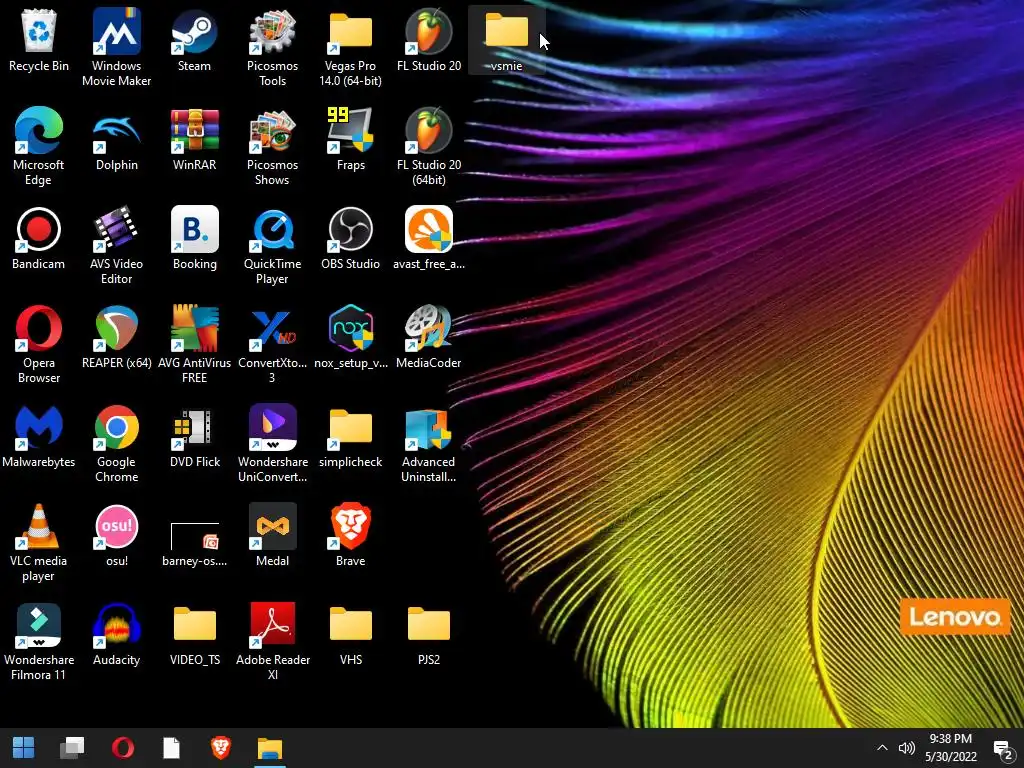
Task: Open Microsoft Edge desktop shortcut
Action: pyautogui.click(x=39, y=146)
